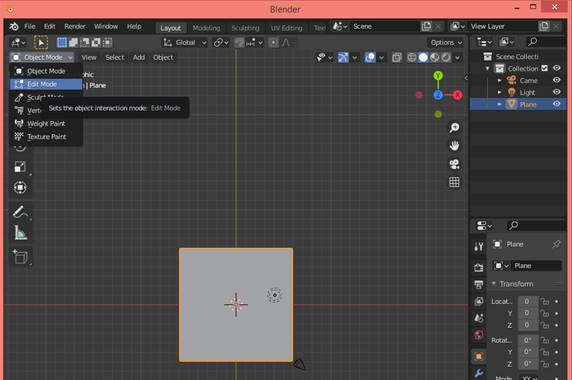
Task: Select Edit Mode in the mode list
Action: 46,84
